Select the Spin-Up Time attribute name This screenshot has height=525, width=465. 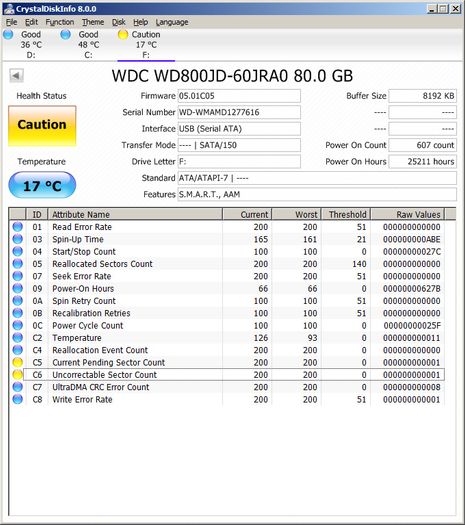78,239
